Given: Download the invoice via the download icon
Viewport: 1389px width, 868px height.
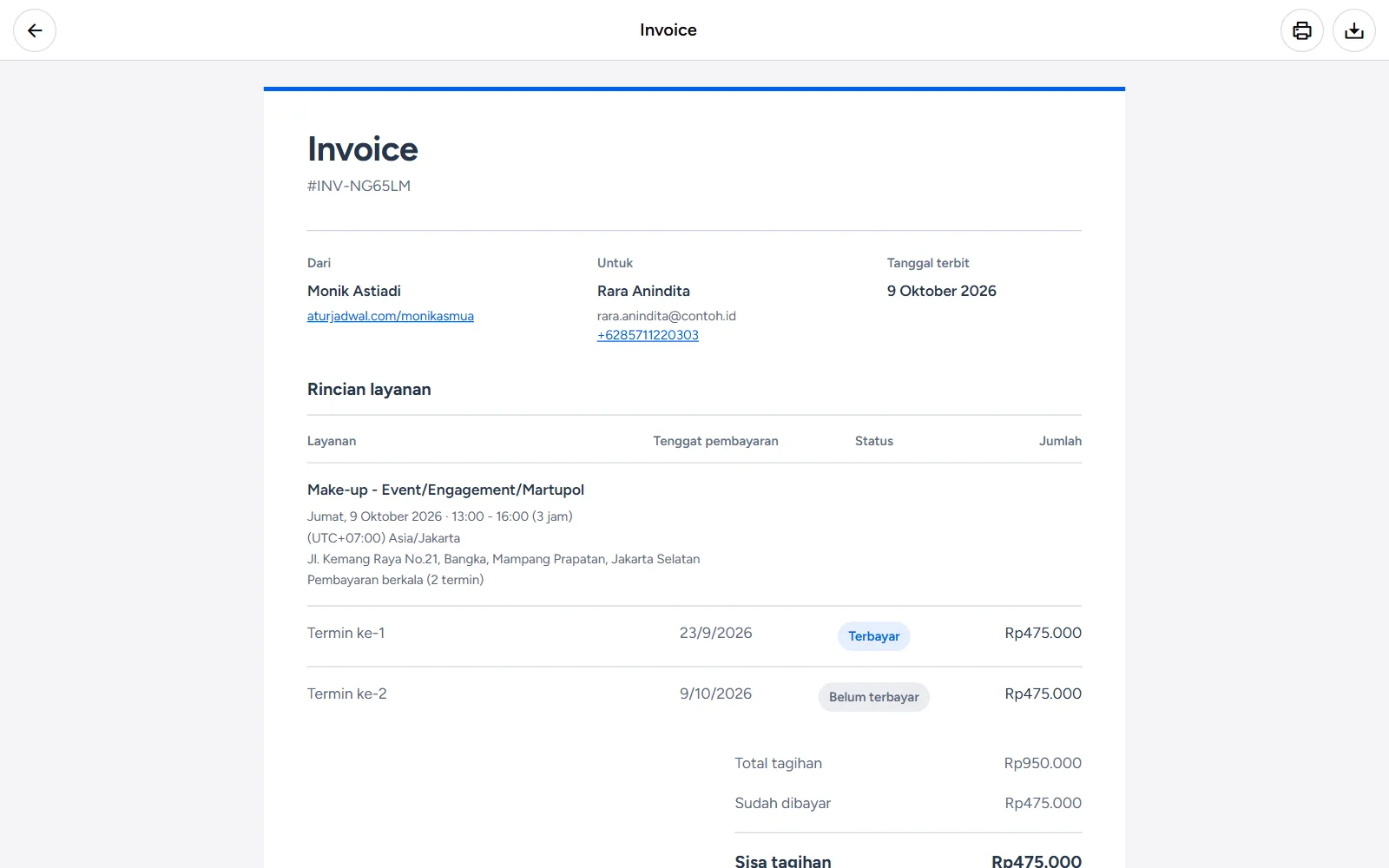Looking at the screenshot, I should coord(1354,30).
